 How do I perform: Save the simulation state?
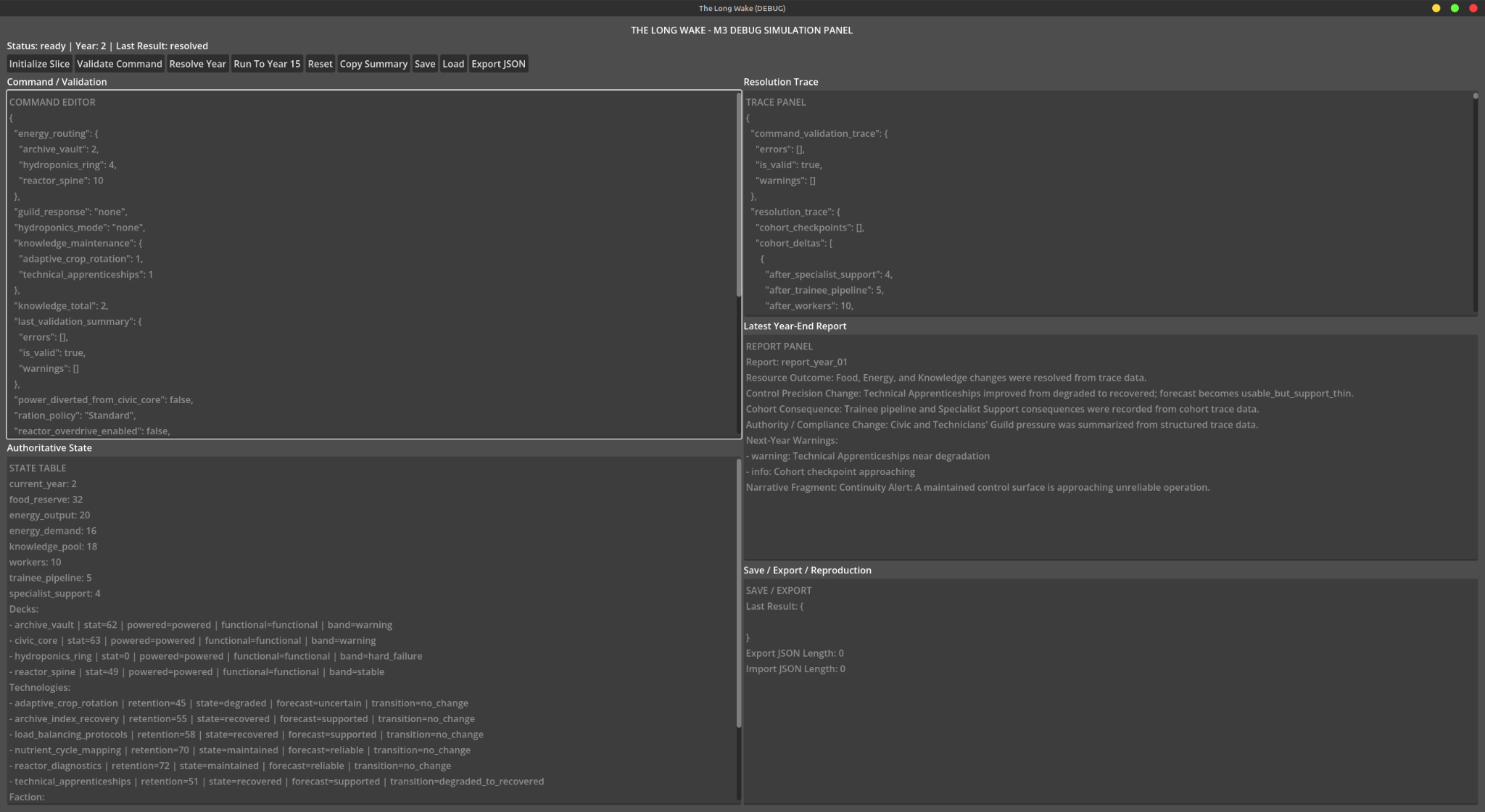[x=425, y=64]
